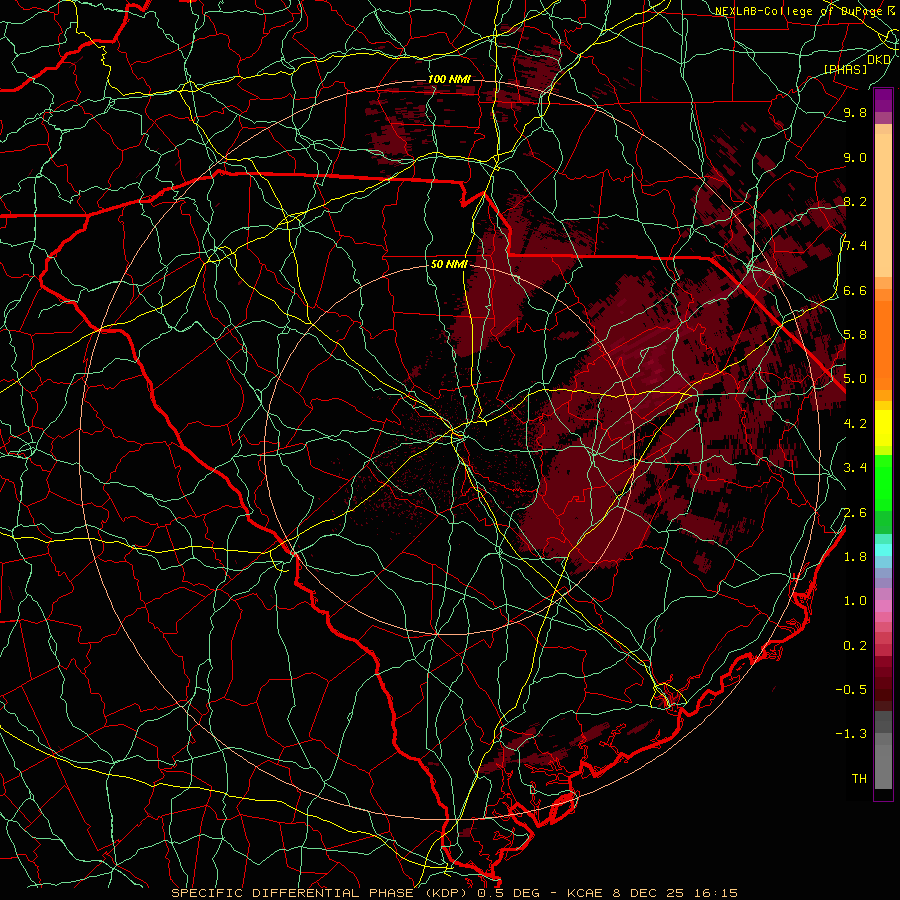Click the "TH" threshold label on the scale

pyautogui.click(x=859, y=779)
